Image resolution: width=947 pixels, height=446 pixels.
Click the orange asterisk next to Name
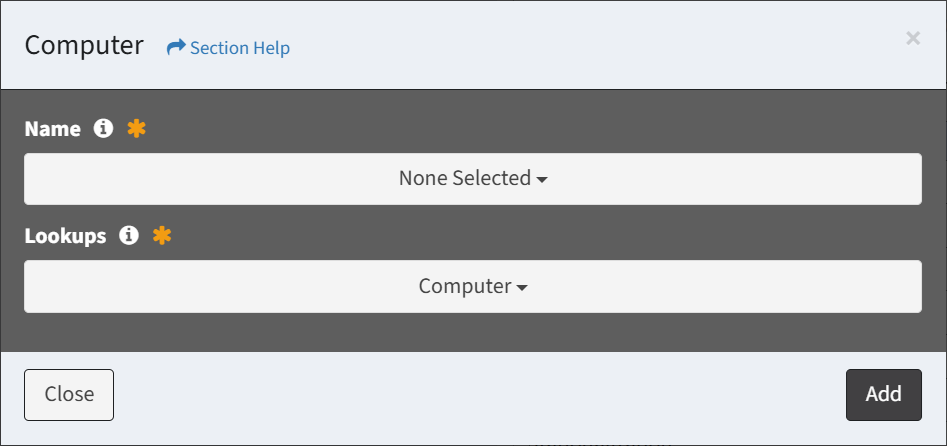pos(137,129)
